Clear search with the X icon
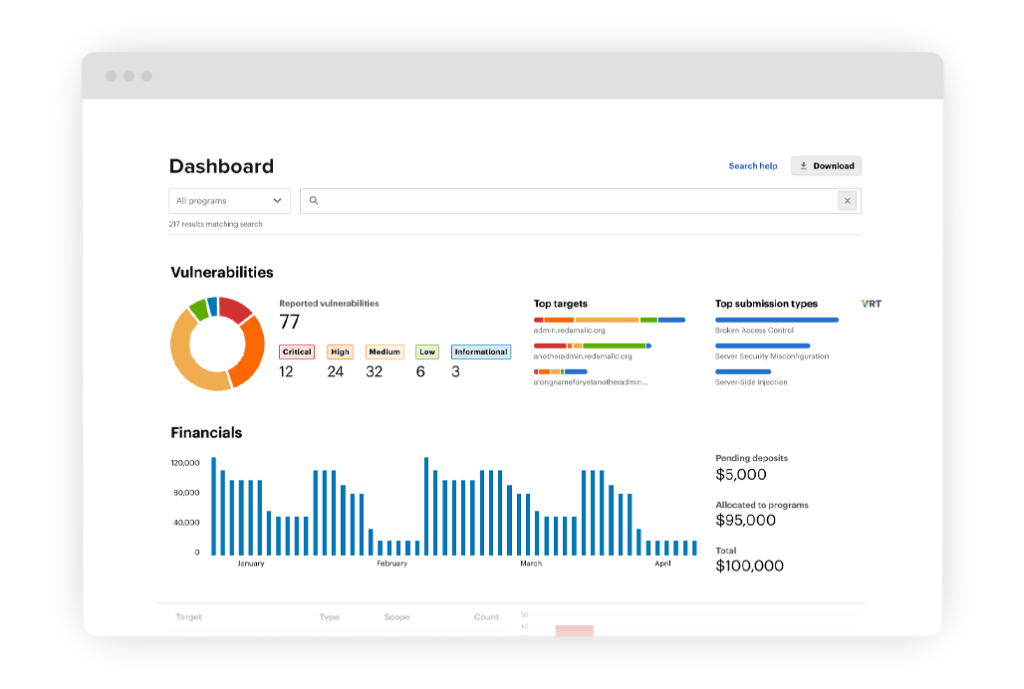The image size is (1024, 689). click(x=847, y=201)
